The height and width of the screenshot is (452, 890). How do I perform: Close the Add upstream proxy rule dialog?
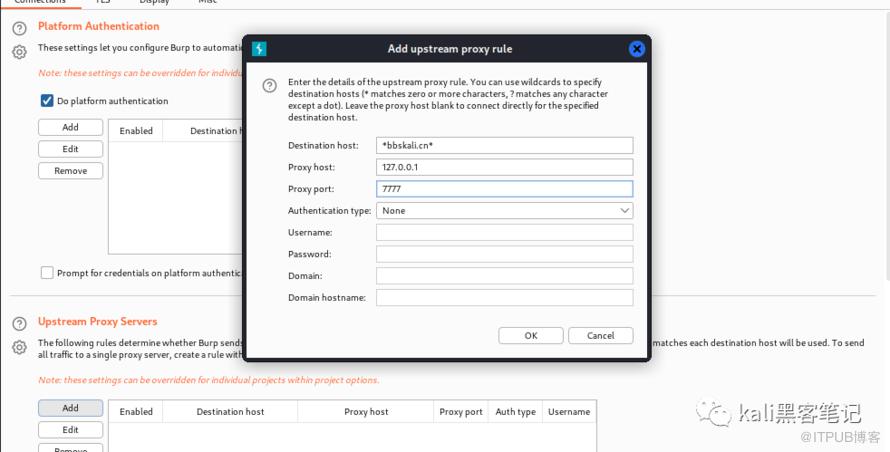point(637,49)
